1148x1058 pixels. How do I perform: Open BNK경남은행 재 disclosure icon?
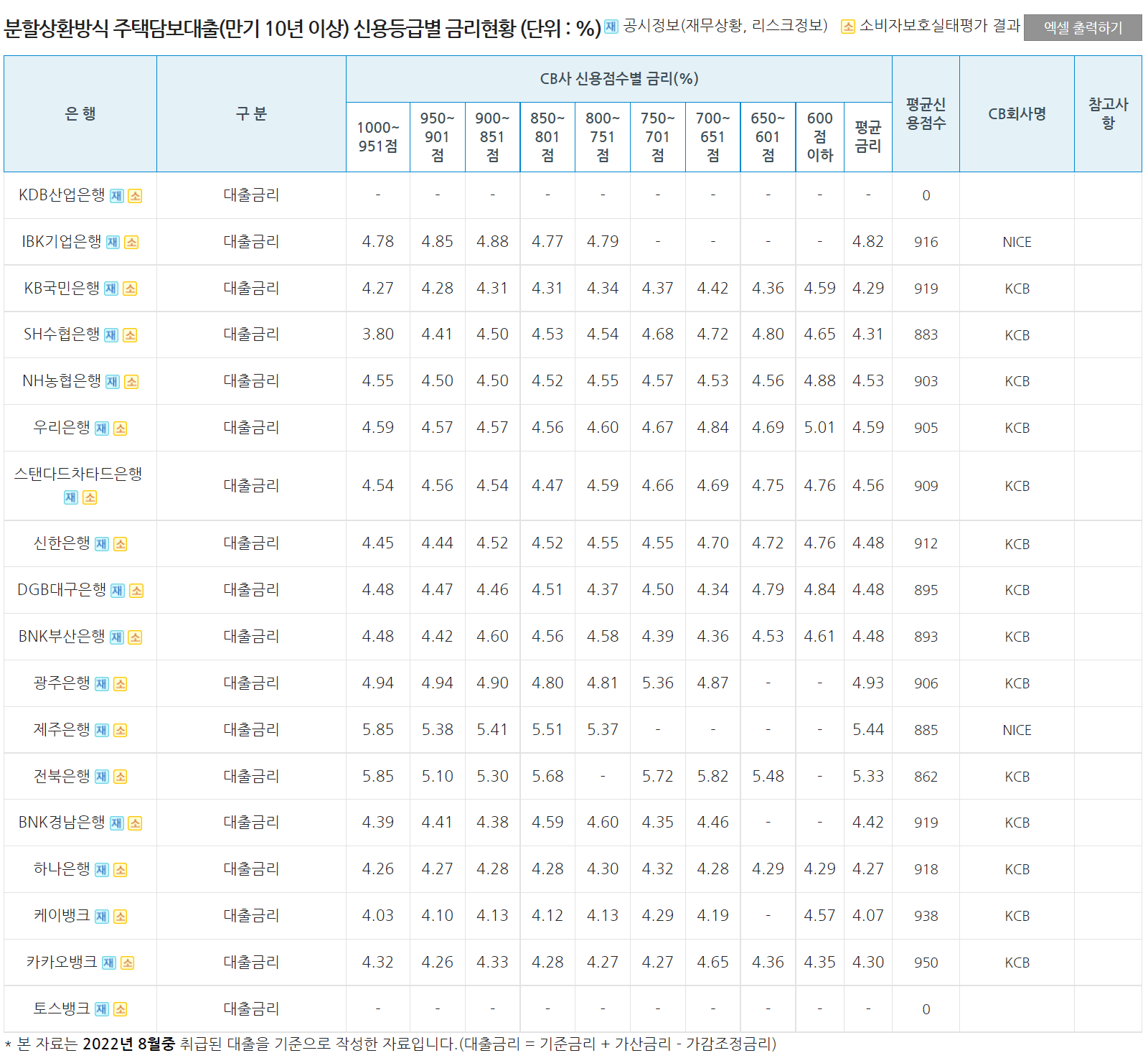pos(117,823)
